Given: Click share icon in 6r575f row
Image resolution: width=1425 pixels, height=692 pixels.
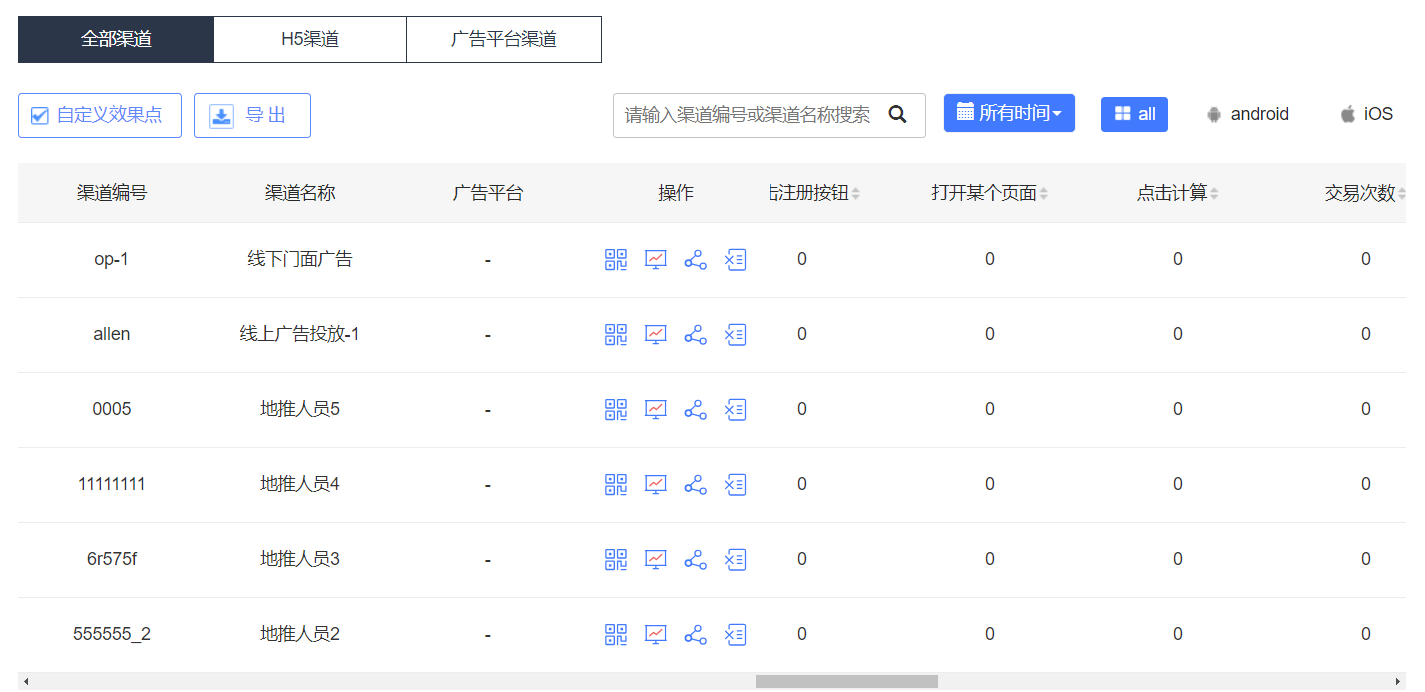Looking at the screenshot, I should click(695, 560).
